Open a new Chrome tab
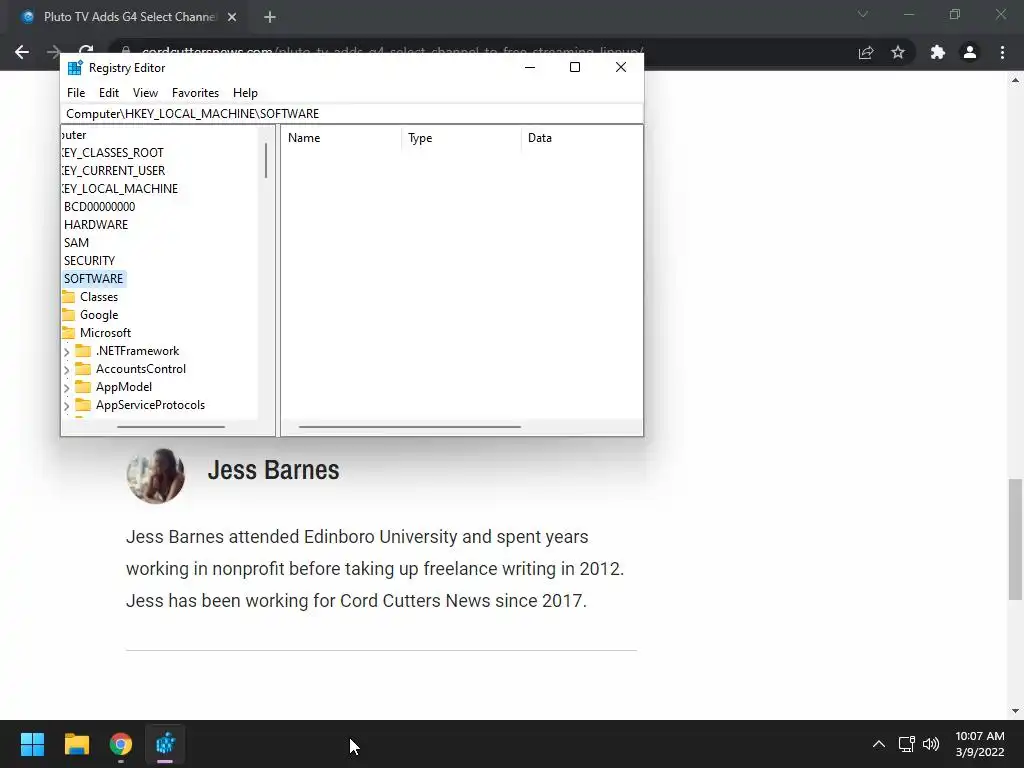 click(270, 17)
